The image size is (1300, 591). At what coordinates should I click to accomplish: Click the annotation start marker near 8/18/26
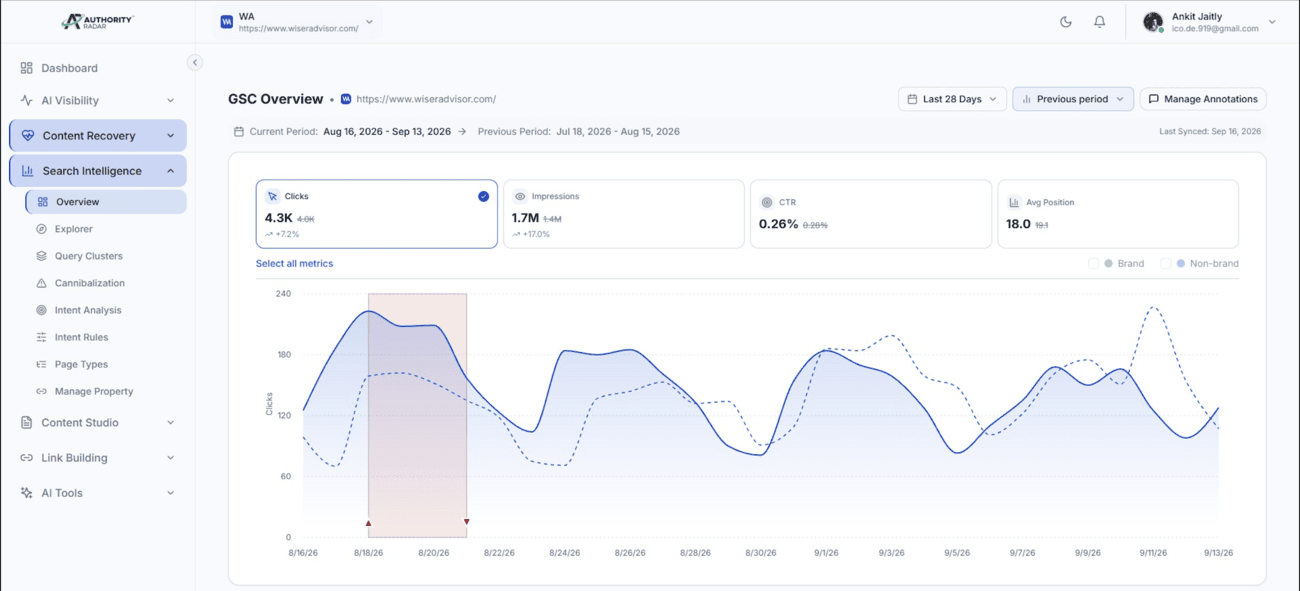pos(368,523)
